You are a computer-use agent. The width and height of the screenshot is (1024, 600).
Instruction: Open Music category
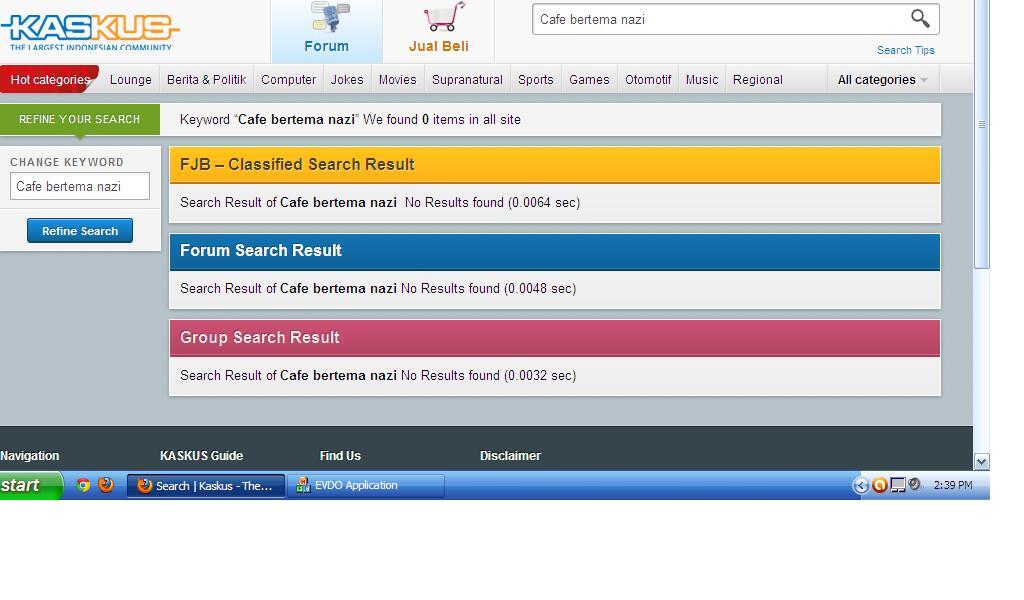pos(702,80)
